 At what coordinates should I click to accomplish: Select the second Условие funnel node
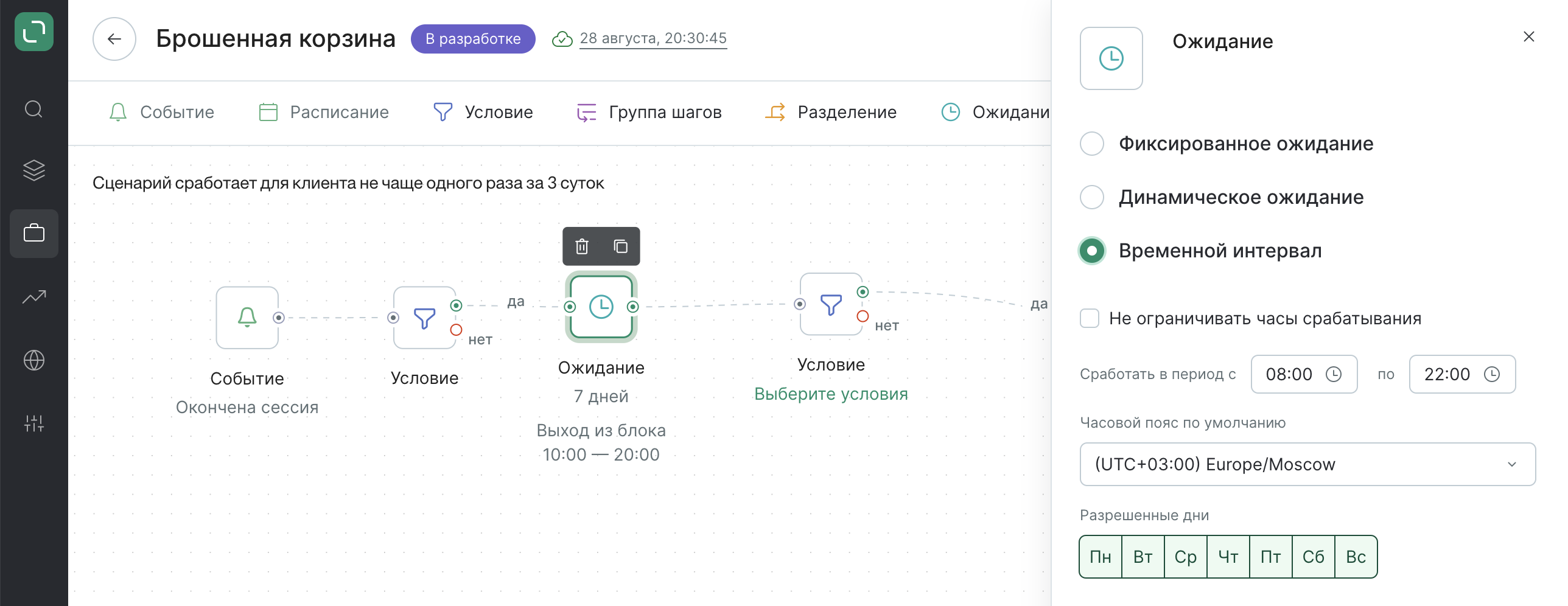(831, 304)
